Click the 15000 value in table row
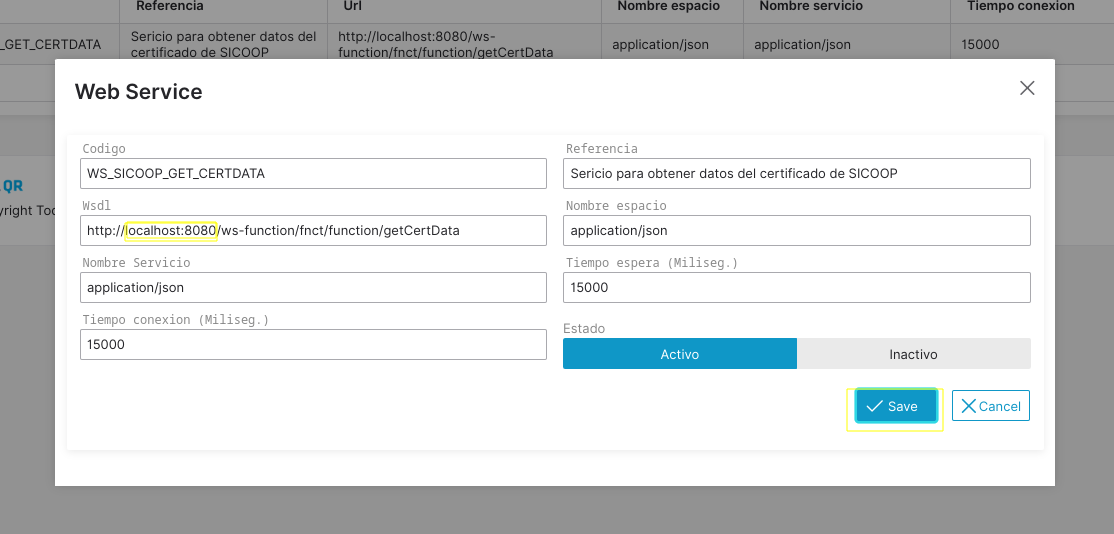This screenshot has width=1114, height=534. 979,44
